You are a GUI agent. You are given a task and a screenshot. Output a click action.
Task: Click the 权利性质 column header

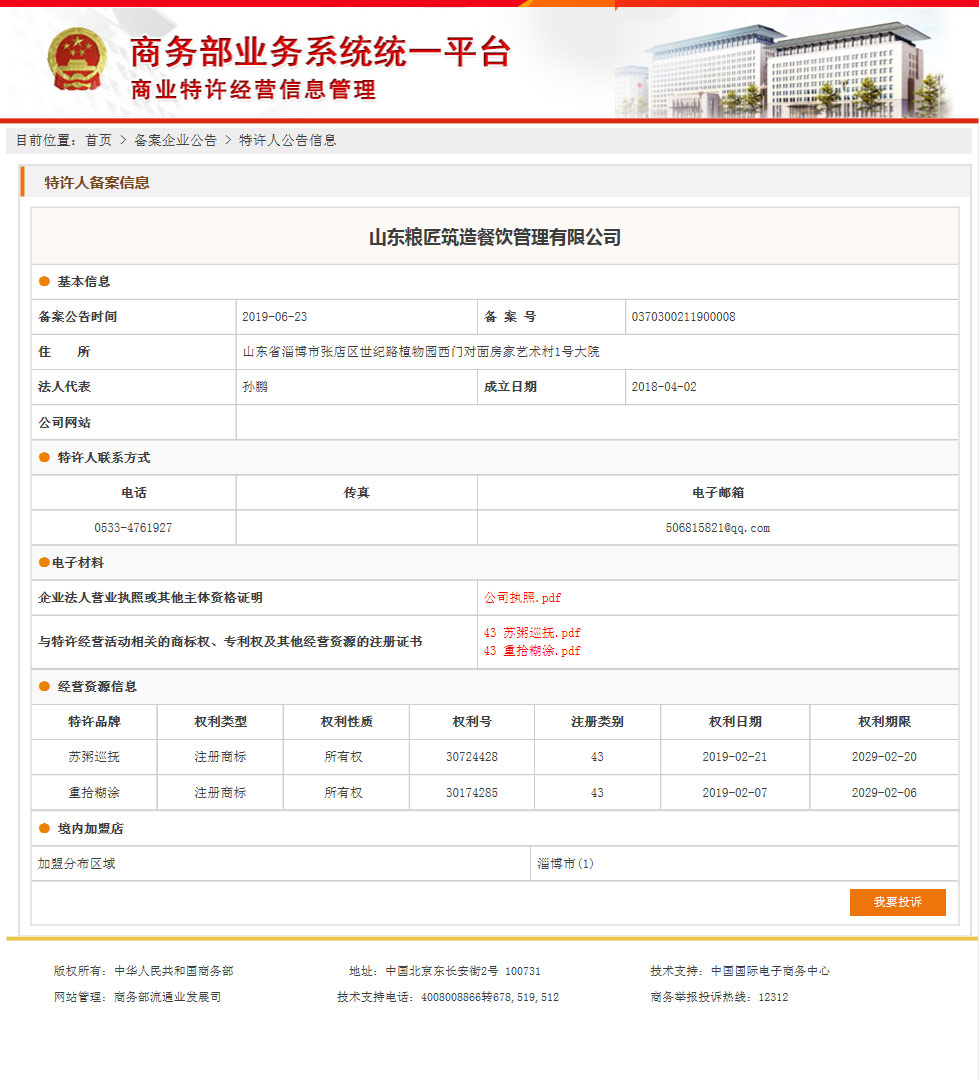(347, 722)
